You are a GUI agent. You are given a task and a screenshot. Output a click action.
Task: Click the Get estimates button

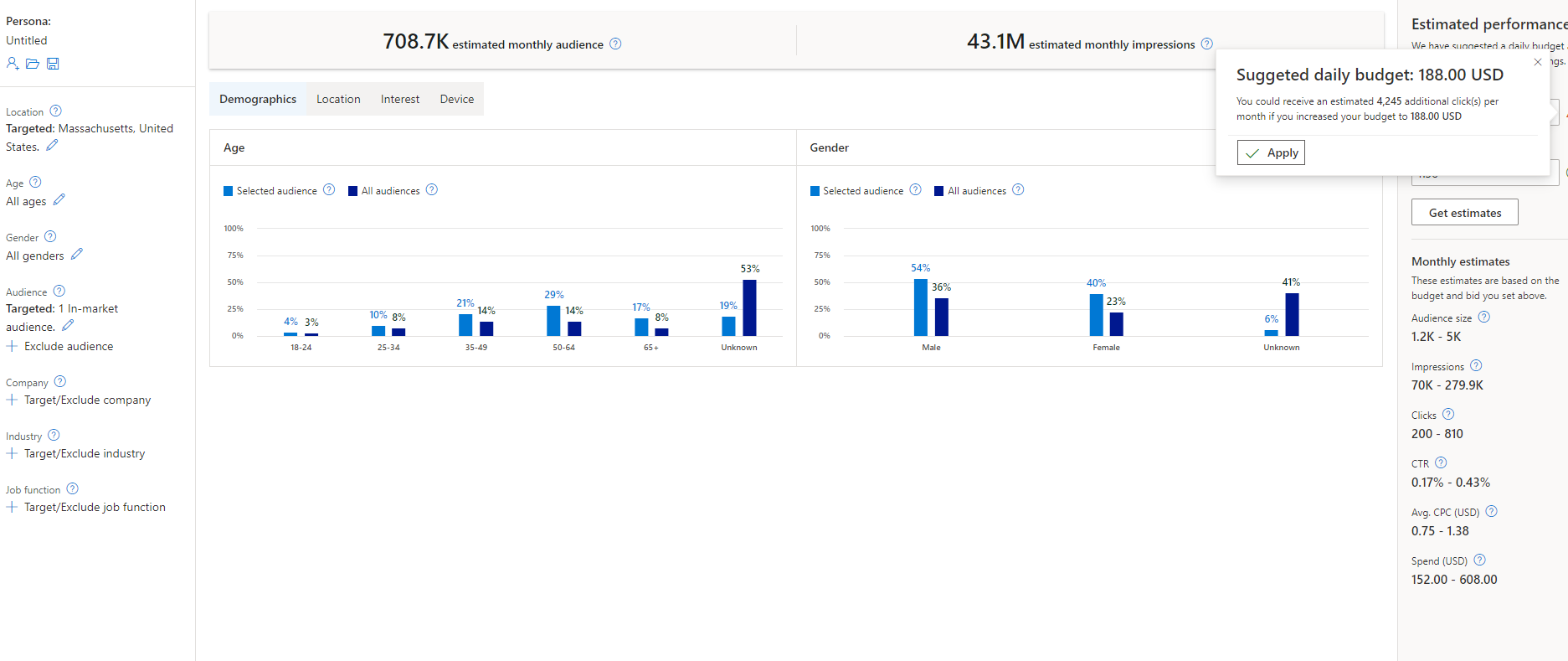tap(1464, 213)
